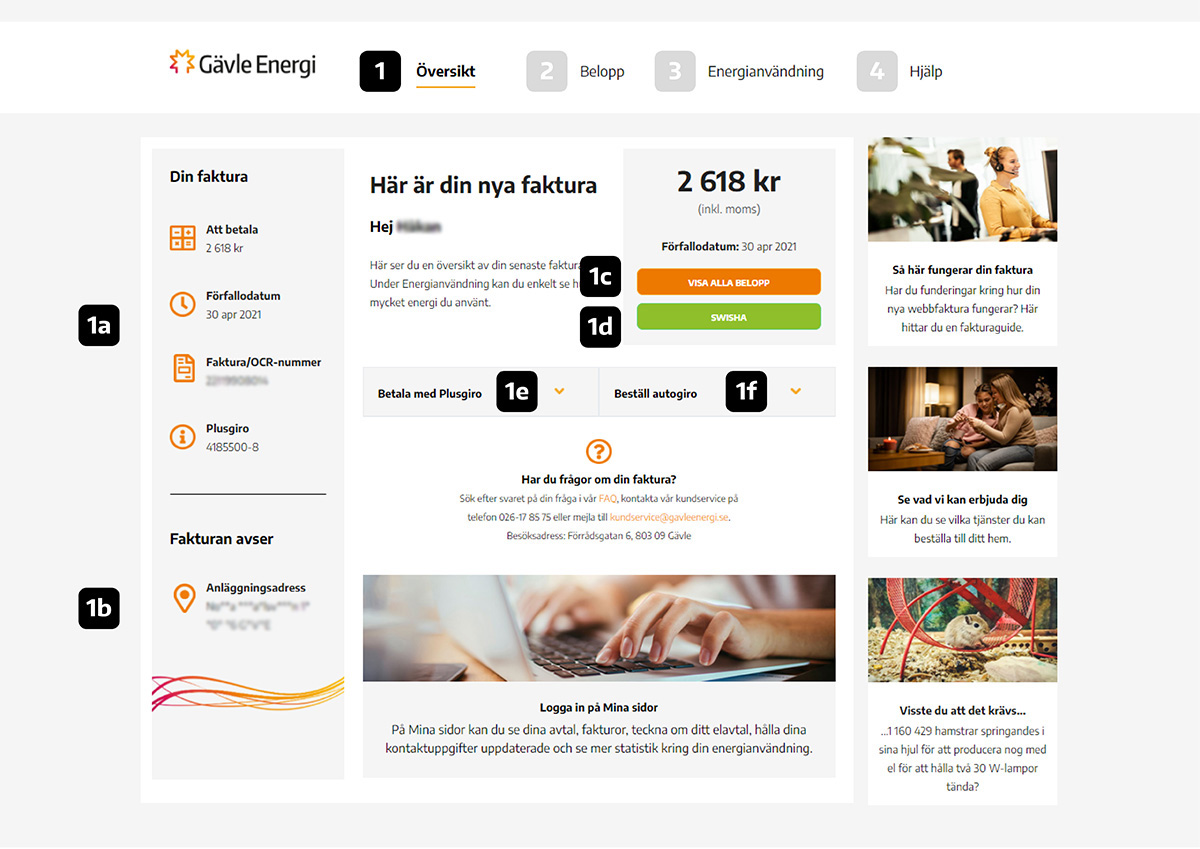Click the orange question mark icon

599,451
